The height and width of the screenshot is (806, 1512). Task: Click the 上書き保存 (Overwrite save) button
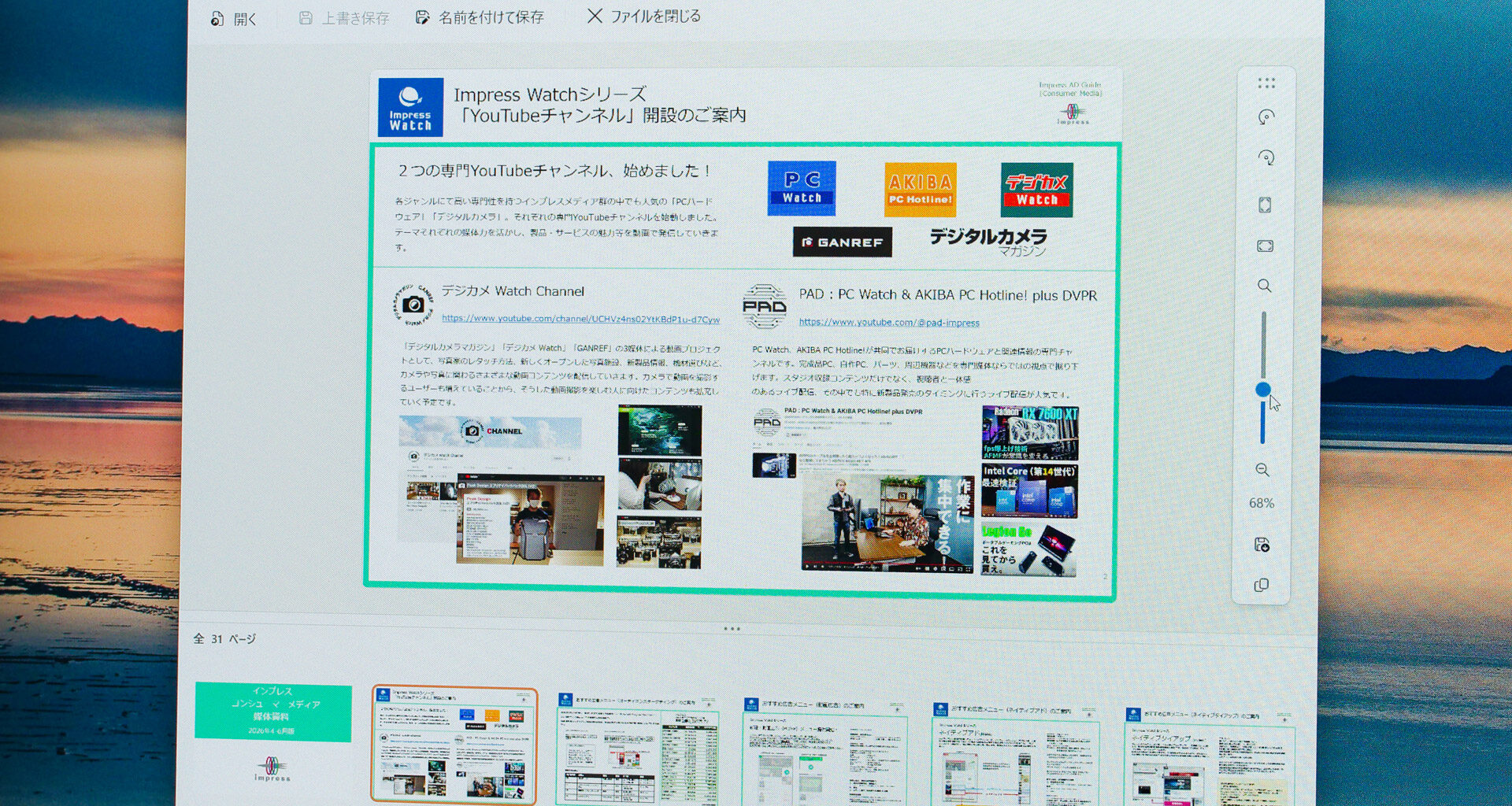[343, 18]
